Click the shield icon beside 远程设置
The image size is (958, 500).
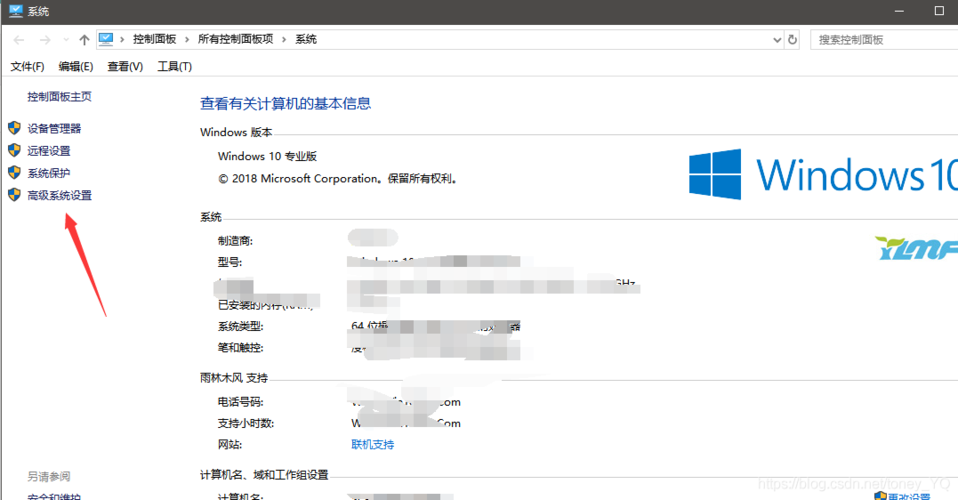pyautogui.click(x=15, y=150)
